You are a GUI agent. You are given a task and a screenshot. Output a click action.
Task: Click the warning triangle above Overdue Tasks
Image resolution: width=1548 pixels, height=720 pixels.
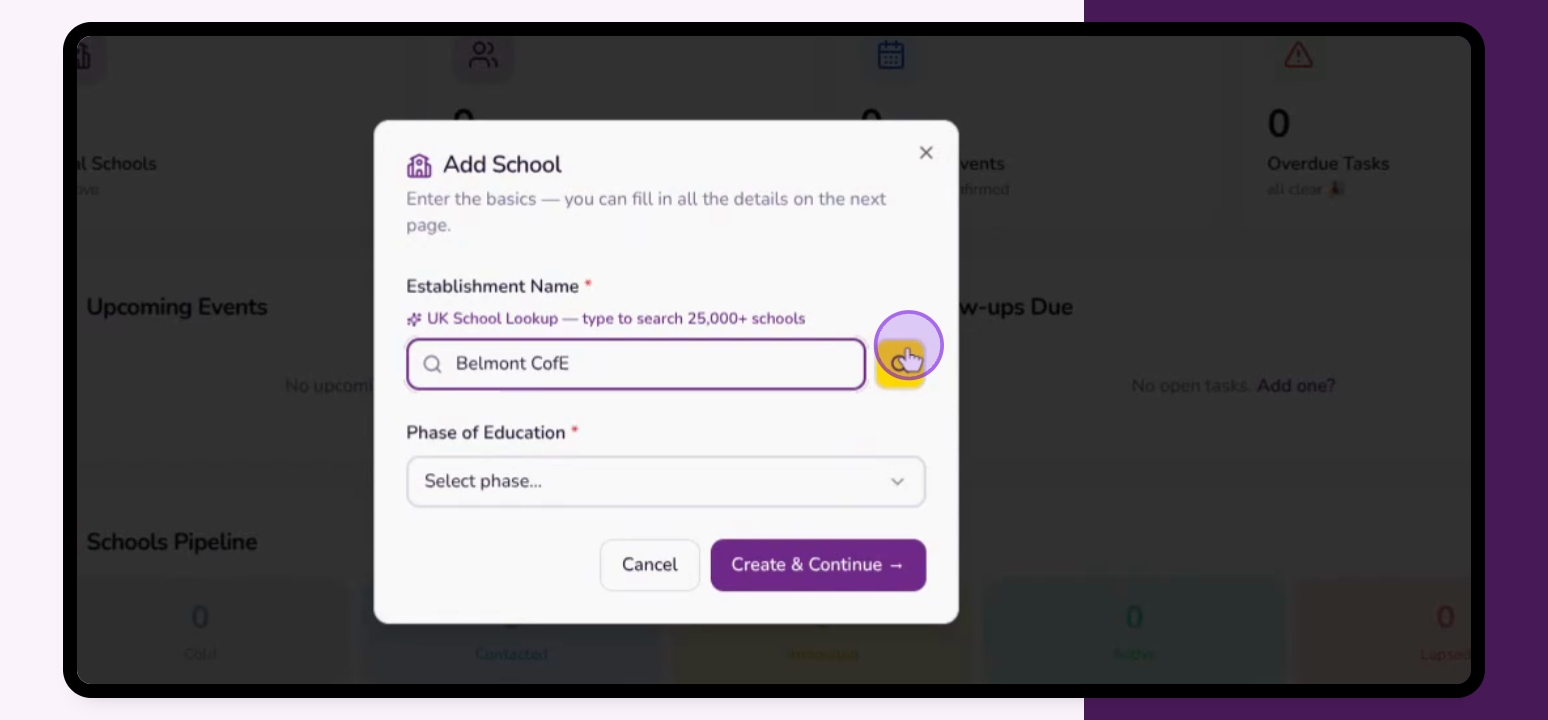(x=1298, y=55)
